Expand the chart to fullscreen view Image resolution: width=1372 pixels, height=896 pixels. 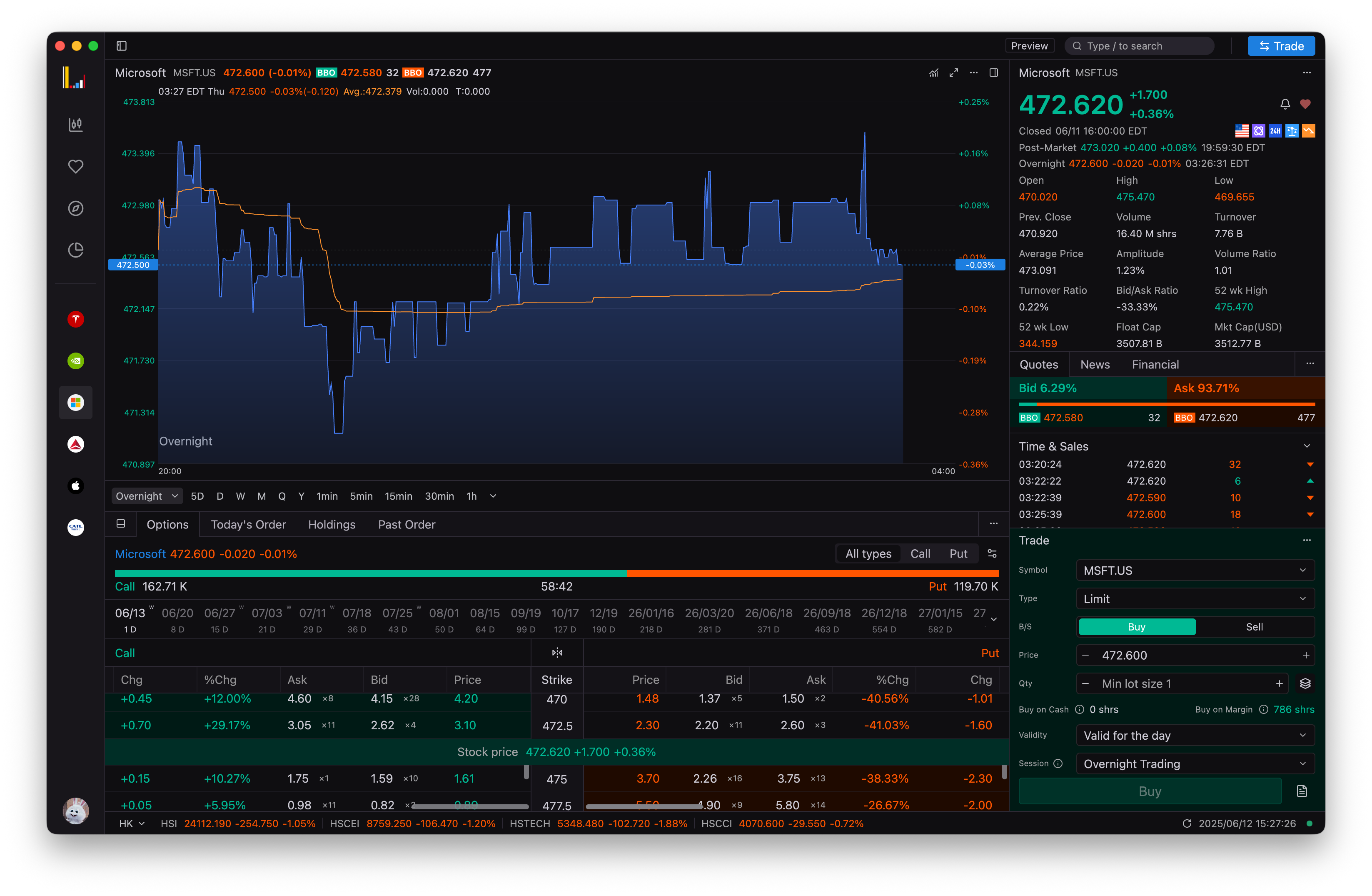click(954, 73)
